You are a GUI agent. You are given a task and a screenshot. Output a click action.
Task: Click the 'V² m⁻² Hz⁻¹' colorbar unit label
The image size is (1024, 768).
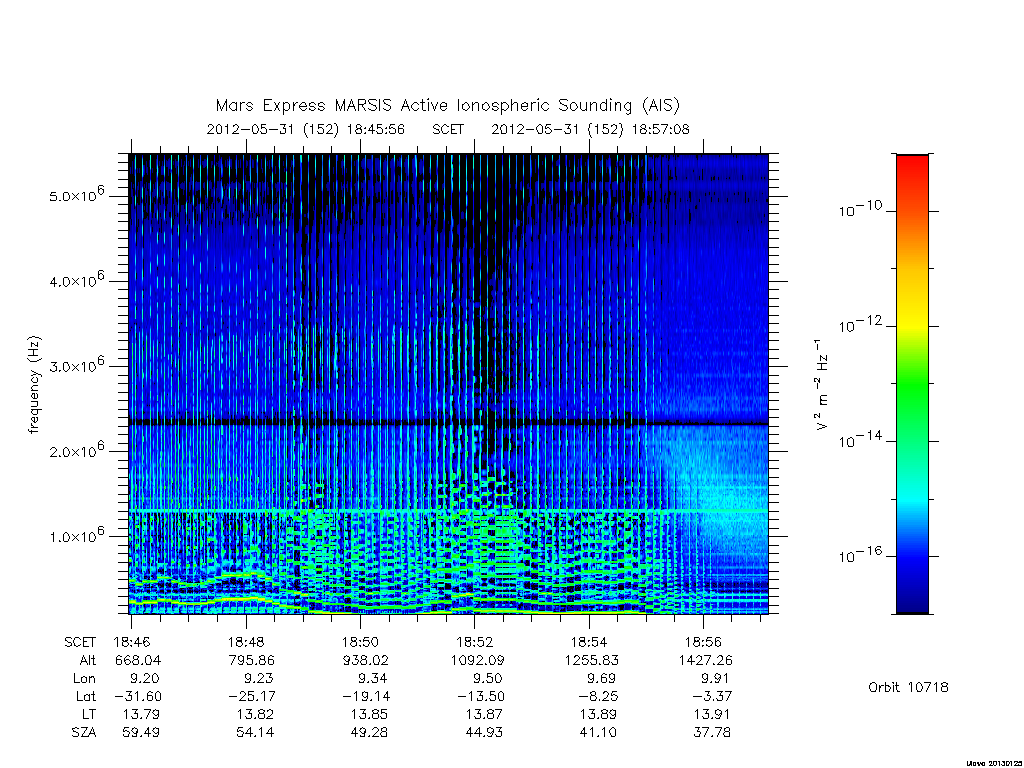(x=821, y=385)
